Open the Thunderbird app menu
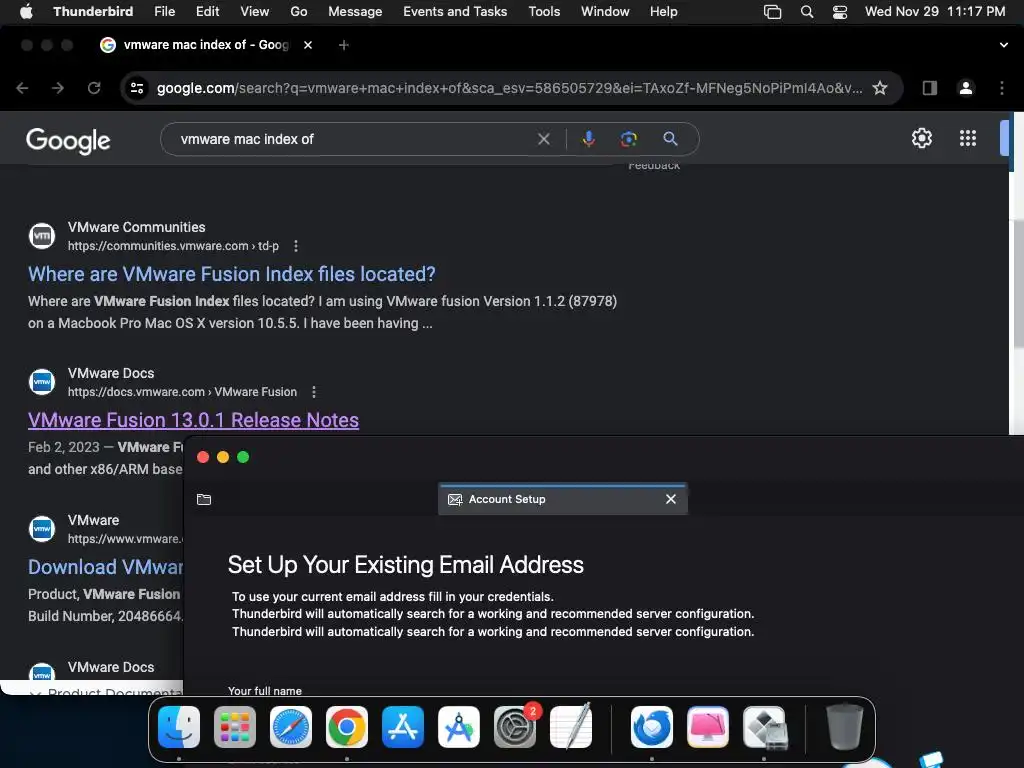Screen dimensions: 1024x768 pyautogui.click(x=93, y=11)
